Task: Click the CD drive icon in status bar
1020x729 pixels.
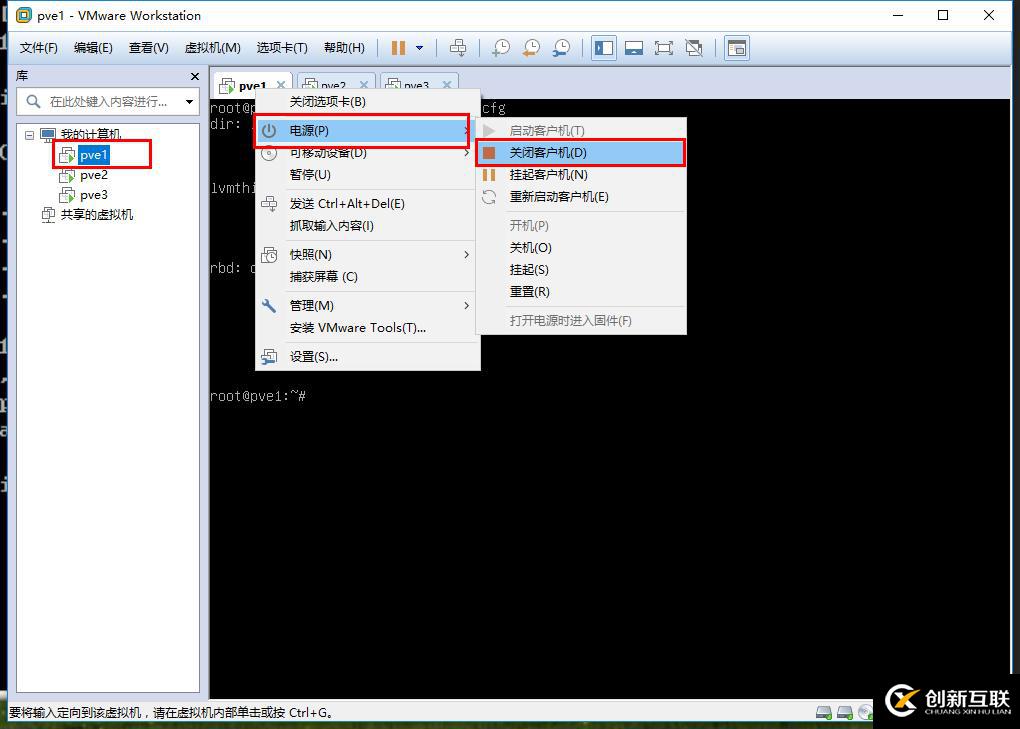Action: point(865,712)
